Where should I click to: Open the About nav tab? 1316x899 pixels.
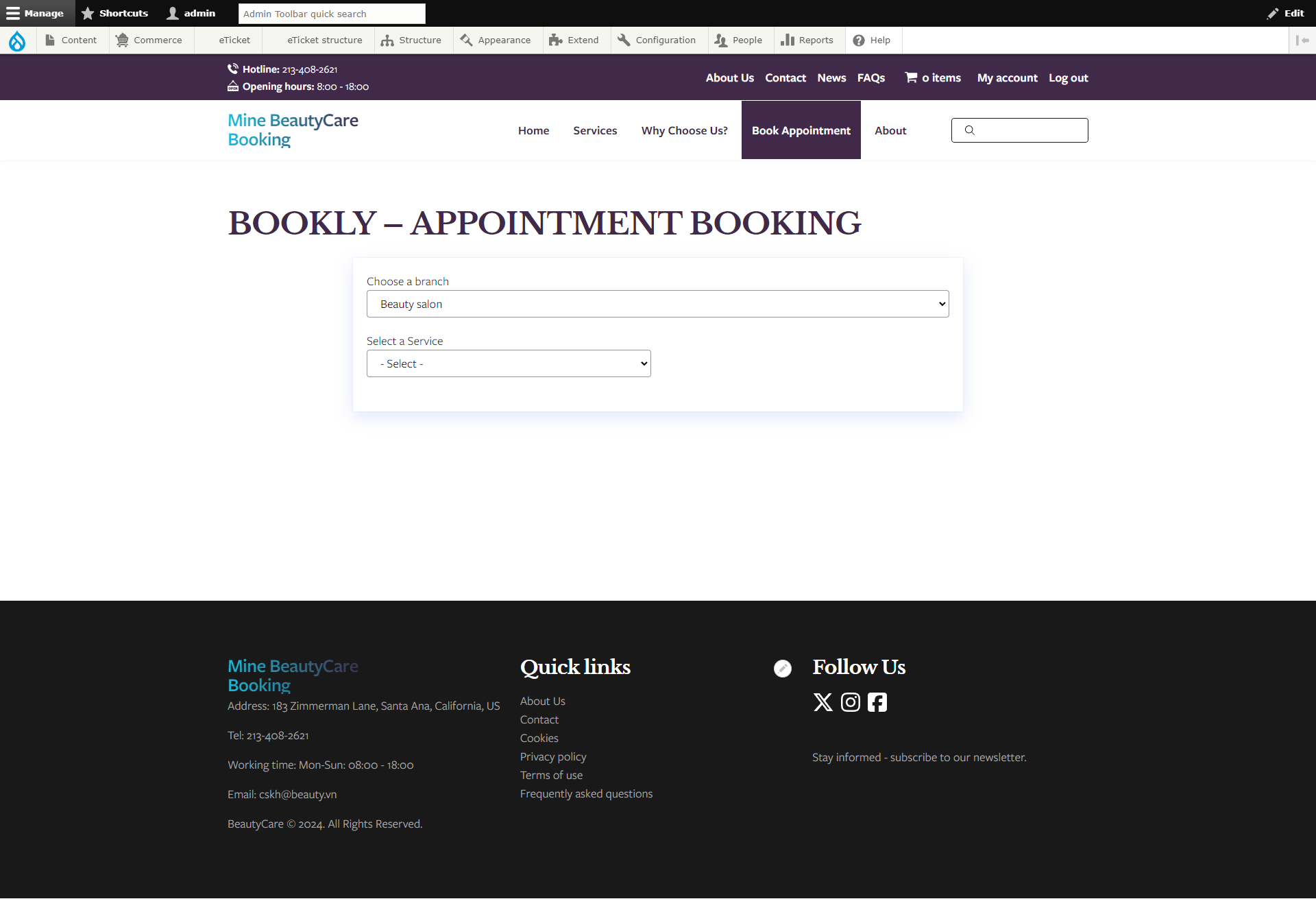(x=890, y=130)
